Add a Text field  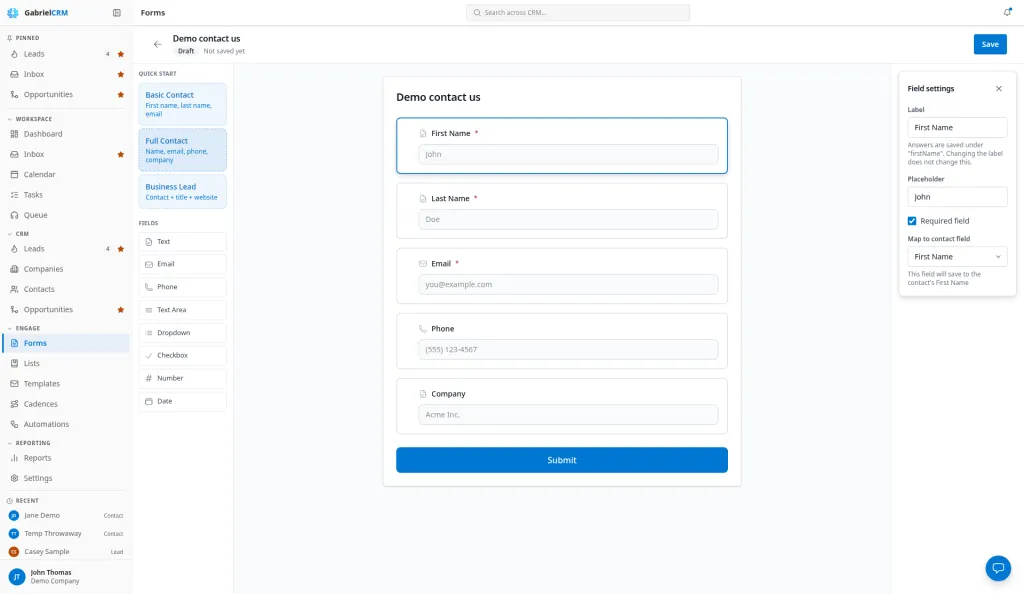(x=182, y=242)
